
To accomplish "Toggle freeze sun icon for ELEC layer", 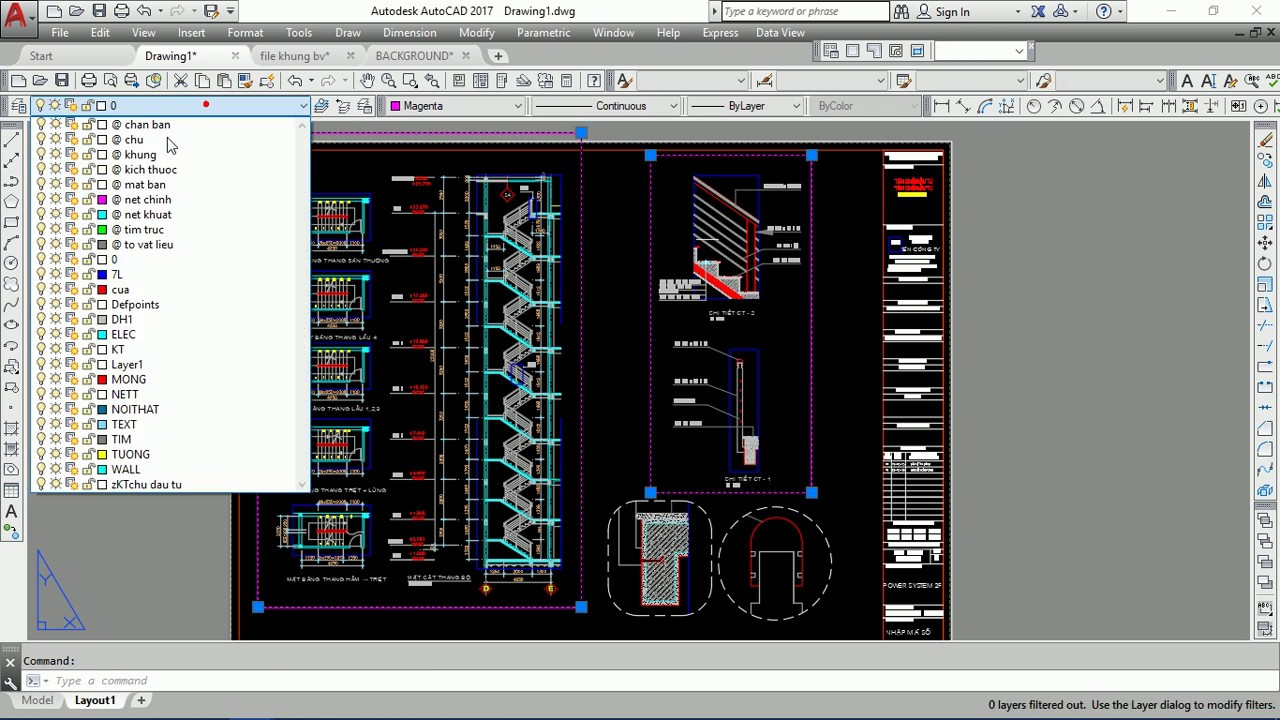I will pyautogui.click(x=56, y=334).
